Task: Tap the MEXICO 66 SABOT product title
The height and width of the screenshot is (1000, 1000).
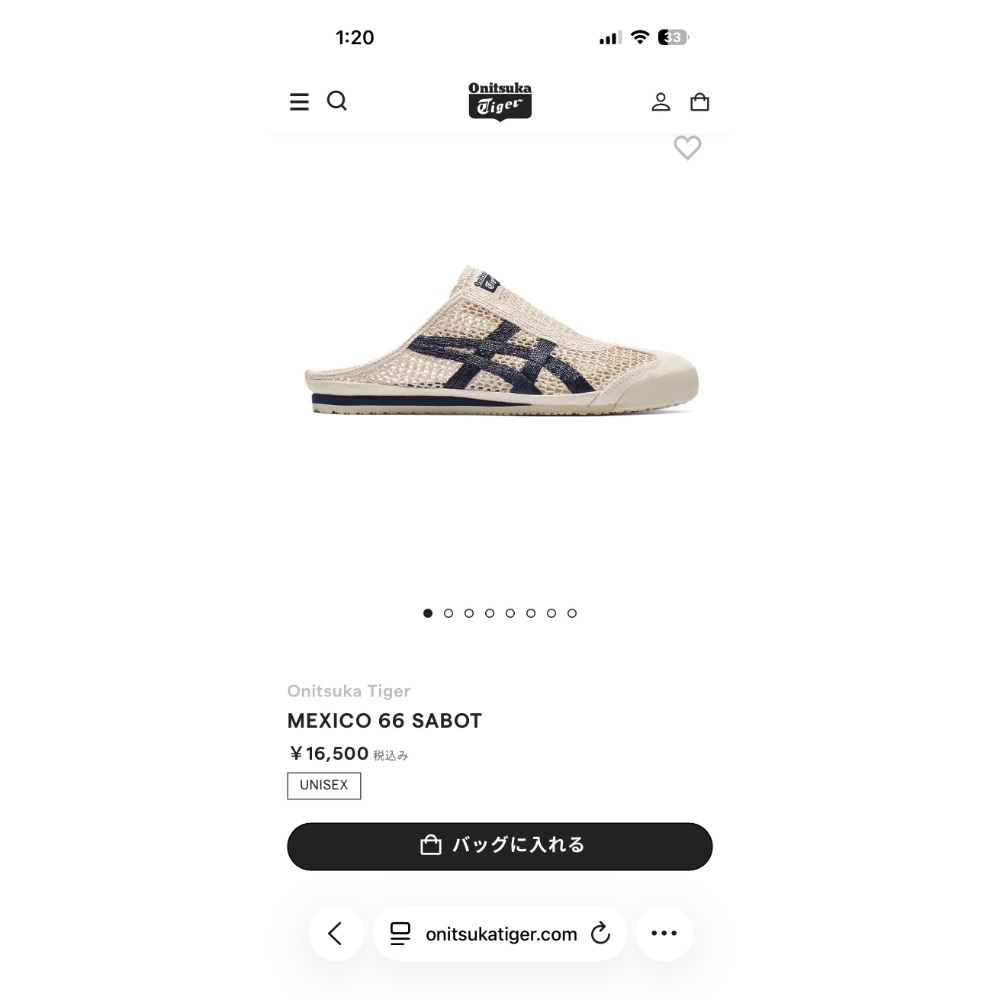Action: 385,721
